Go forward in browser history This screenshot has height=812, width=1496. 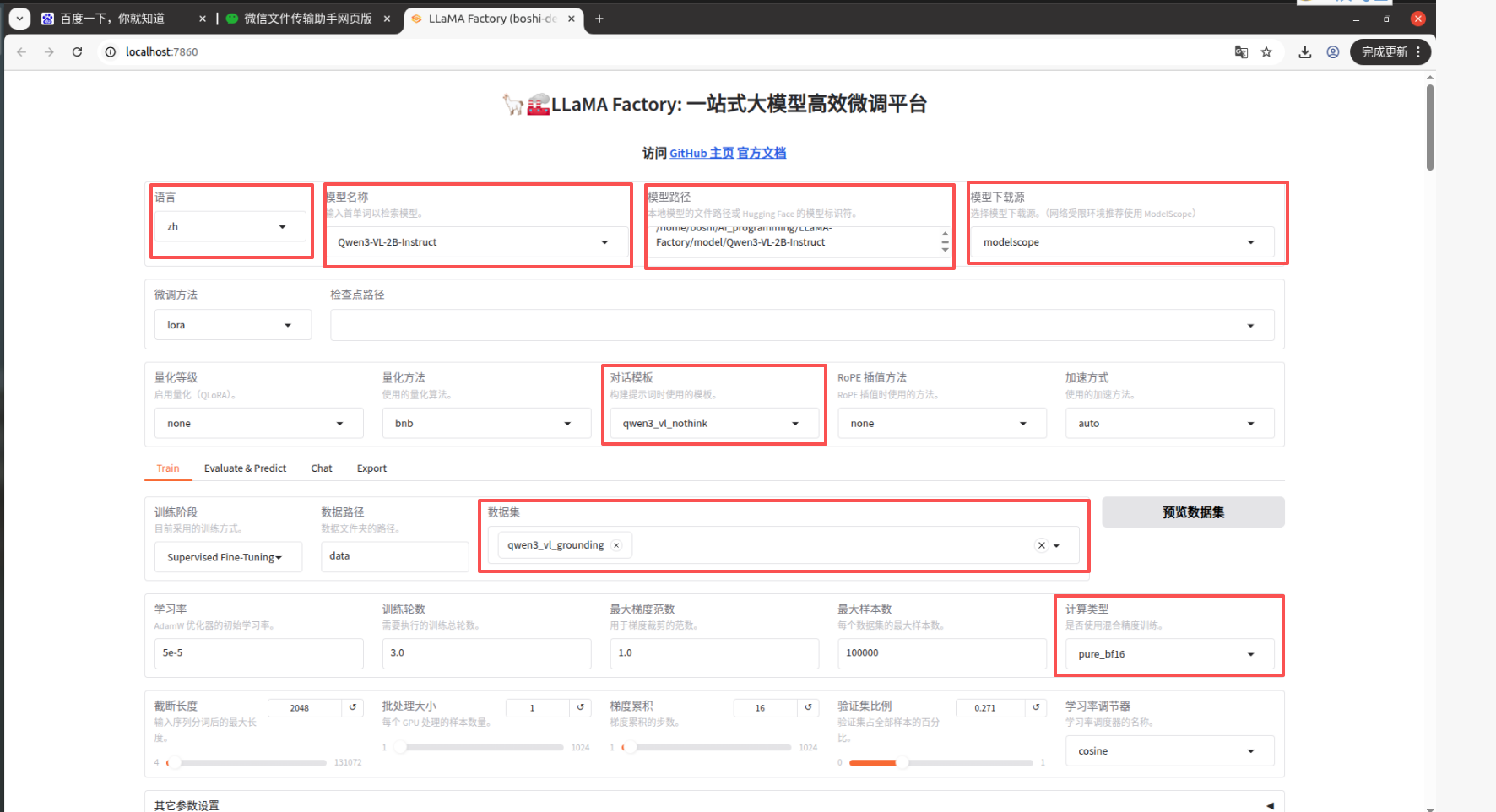point(49,52)
